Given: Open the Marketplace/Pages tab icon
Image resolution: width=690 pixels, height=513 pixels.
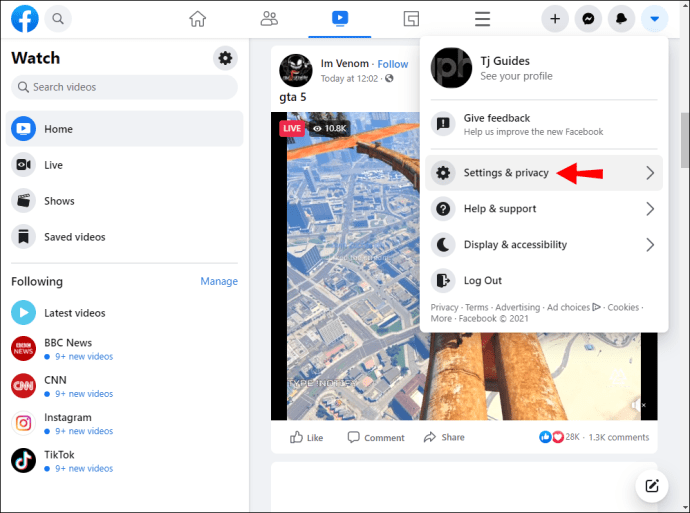Looking at the screenshot, I should tap(411, 19).
